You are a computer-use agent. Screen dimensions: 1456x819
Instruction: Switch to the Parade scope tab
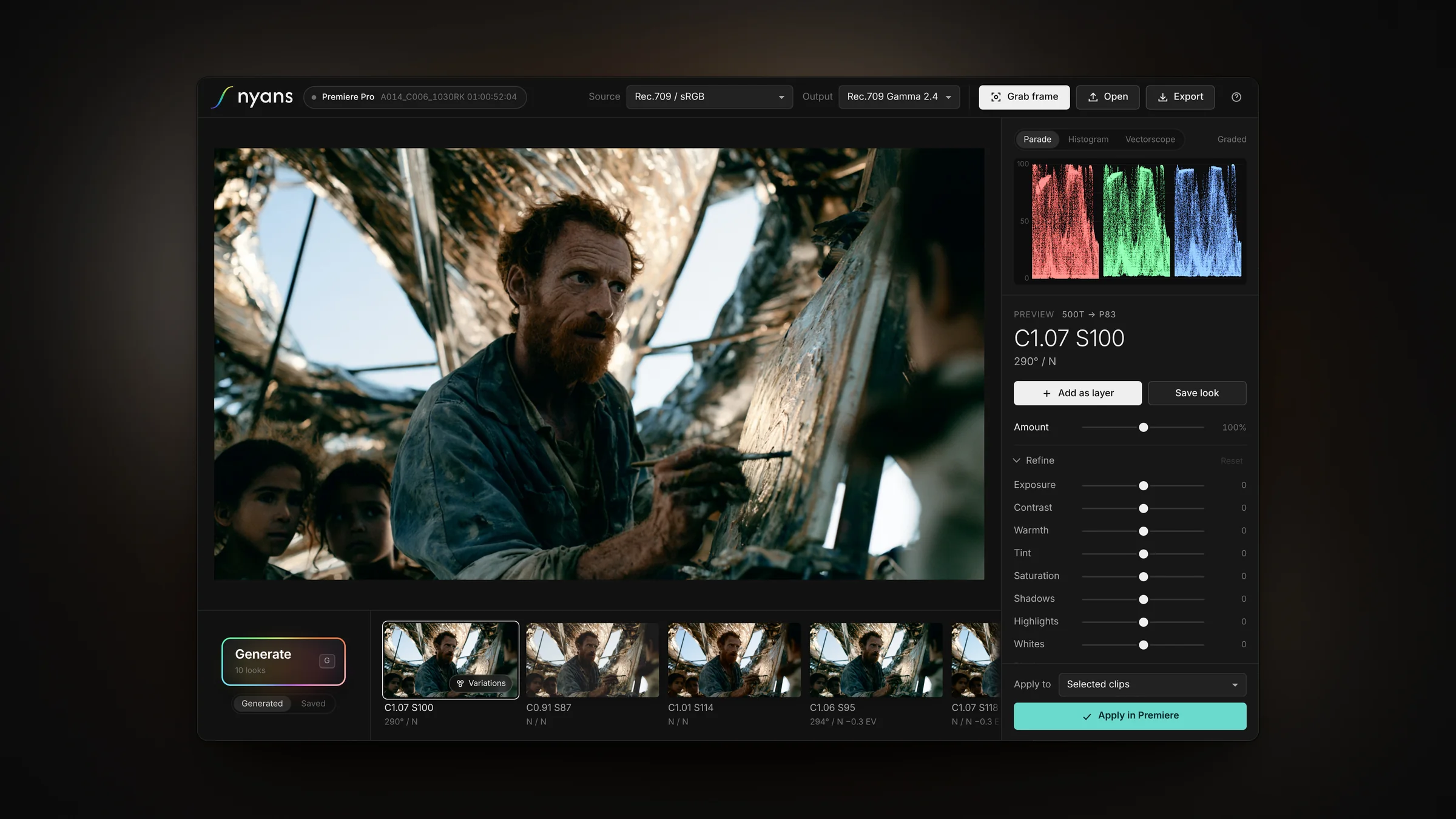[x=1037, y=140]
